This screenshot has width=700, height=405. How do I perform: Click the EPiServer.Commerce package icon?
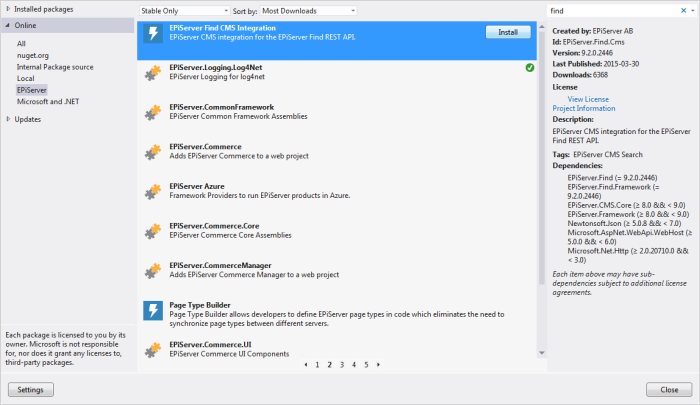pos(153,152)
